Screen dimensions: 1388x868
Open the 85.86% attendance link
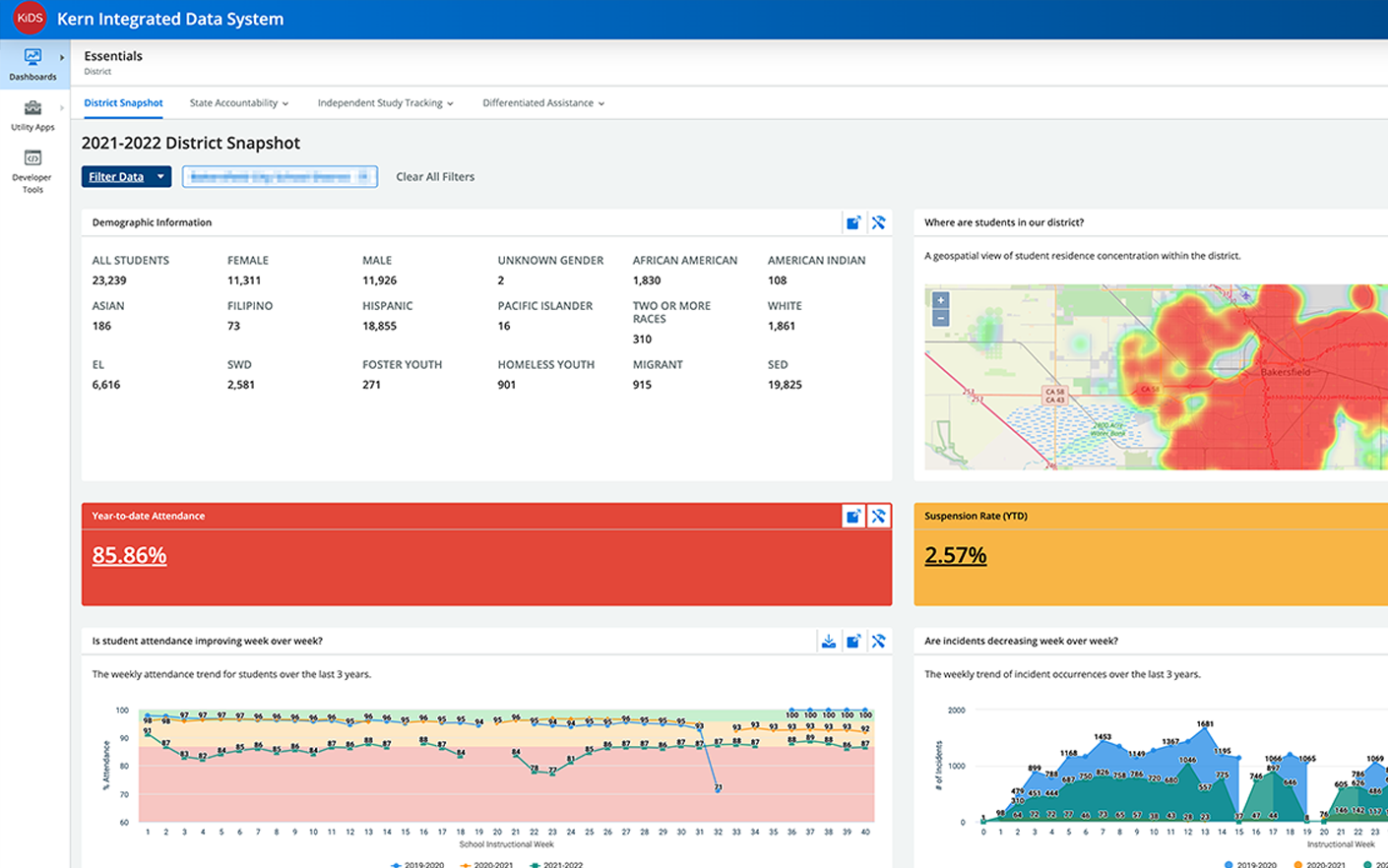[x=129, y=555]
